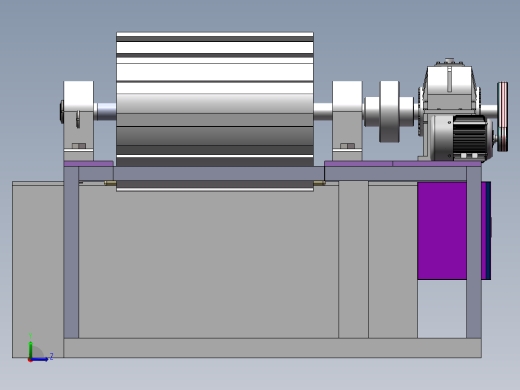The image size is (520, 390).
Task: Click the blue Z axis of the triad
Action: click(39, 359)
